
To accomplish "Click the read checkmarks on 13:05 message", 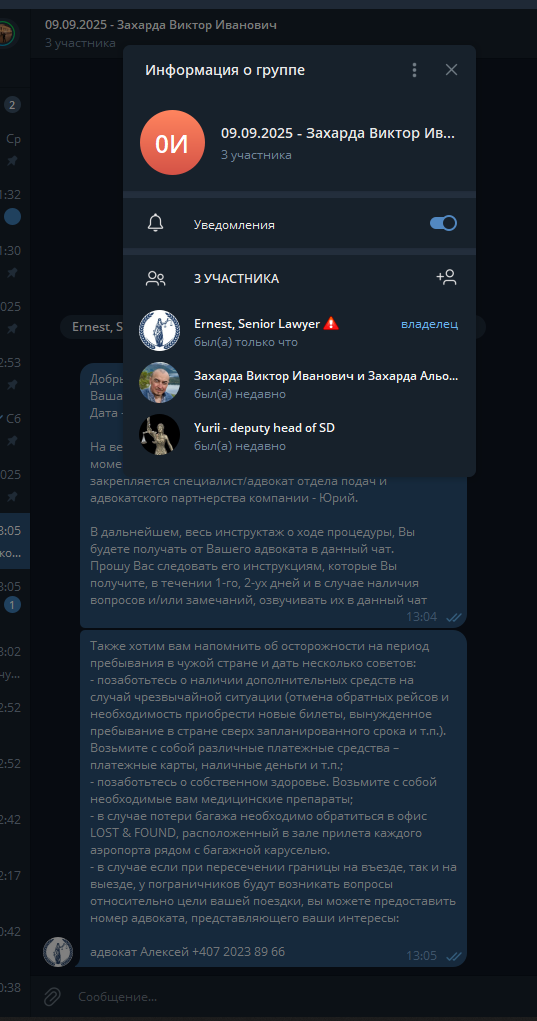I will (x=453, y=957).
